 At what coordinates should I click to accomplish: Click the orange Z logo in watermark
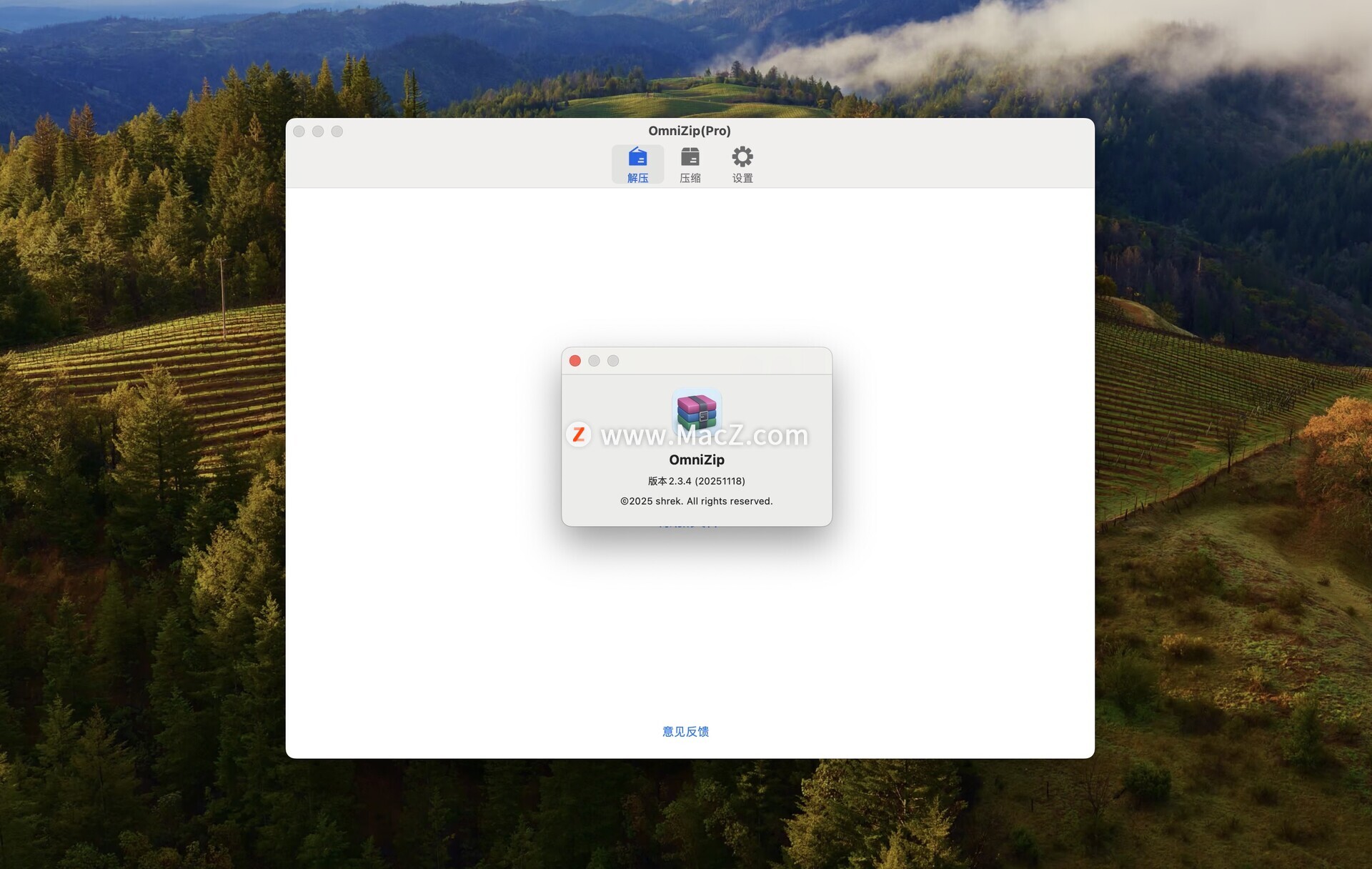(x=579, y=434)
